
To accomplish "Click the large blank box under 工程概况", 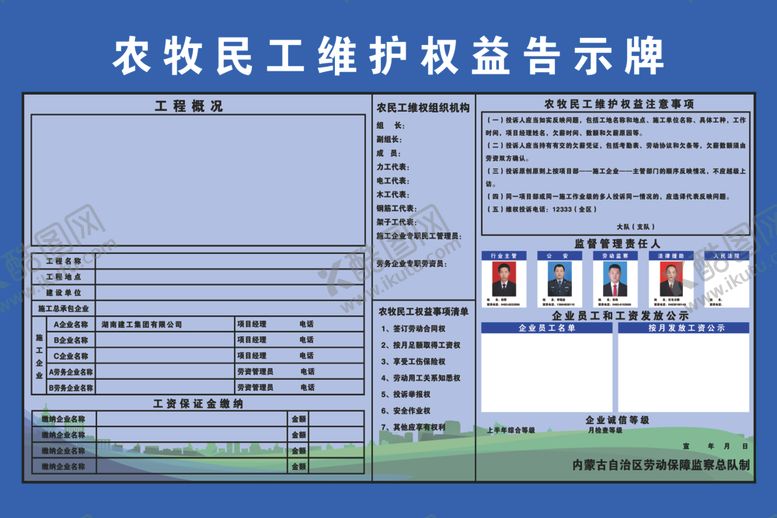I will (x=195, y=179).
